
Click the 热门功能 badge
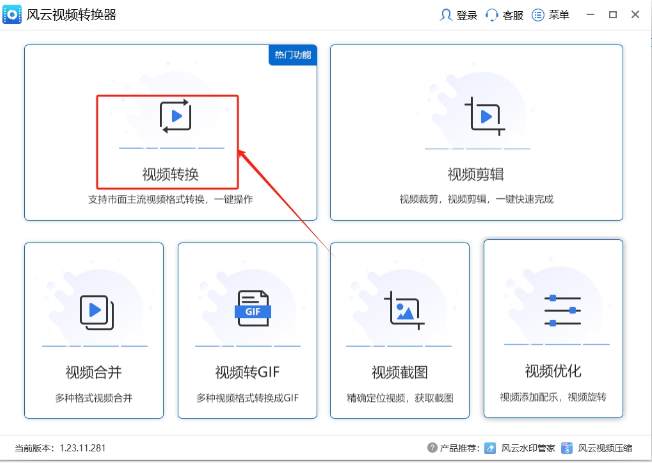293,55
